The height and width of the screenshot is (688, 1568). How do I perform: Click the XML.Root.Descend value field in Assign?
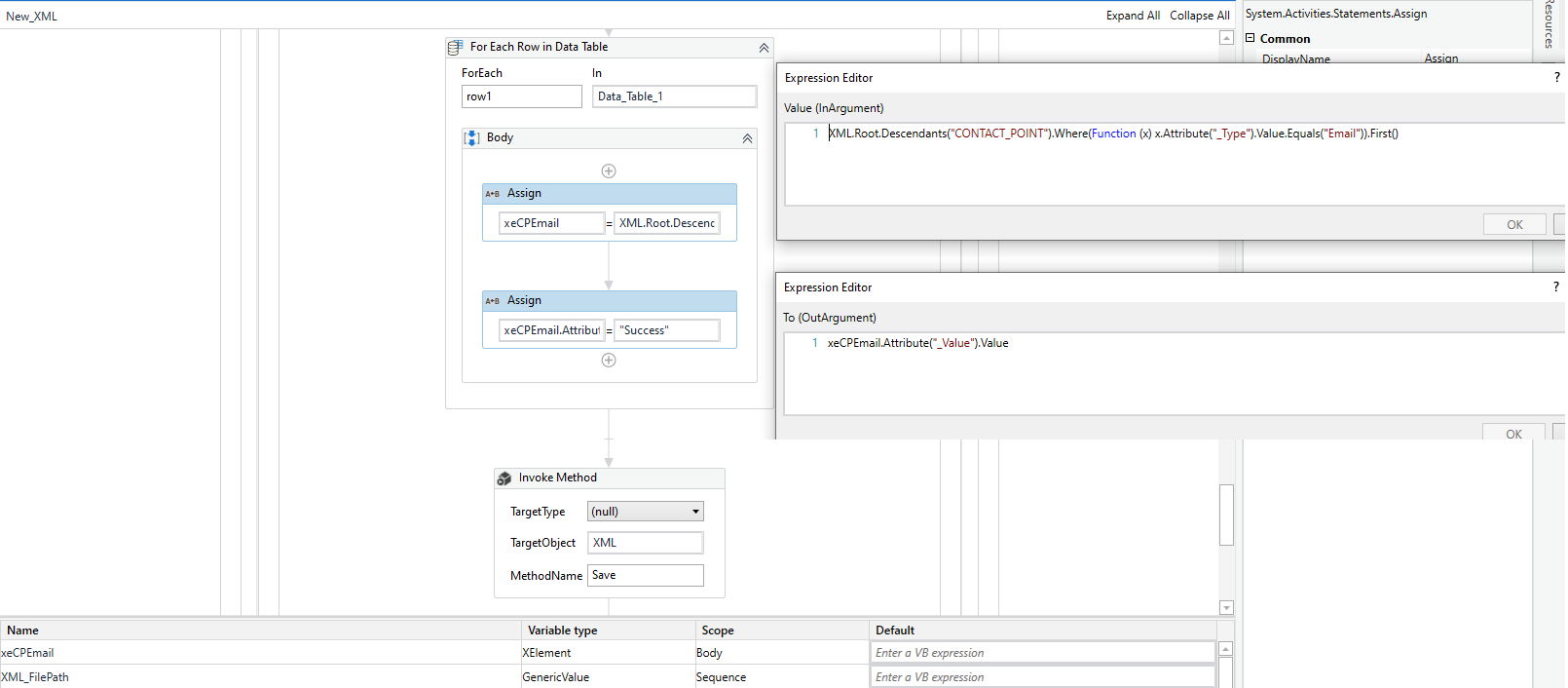(667, 223)
